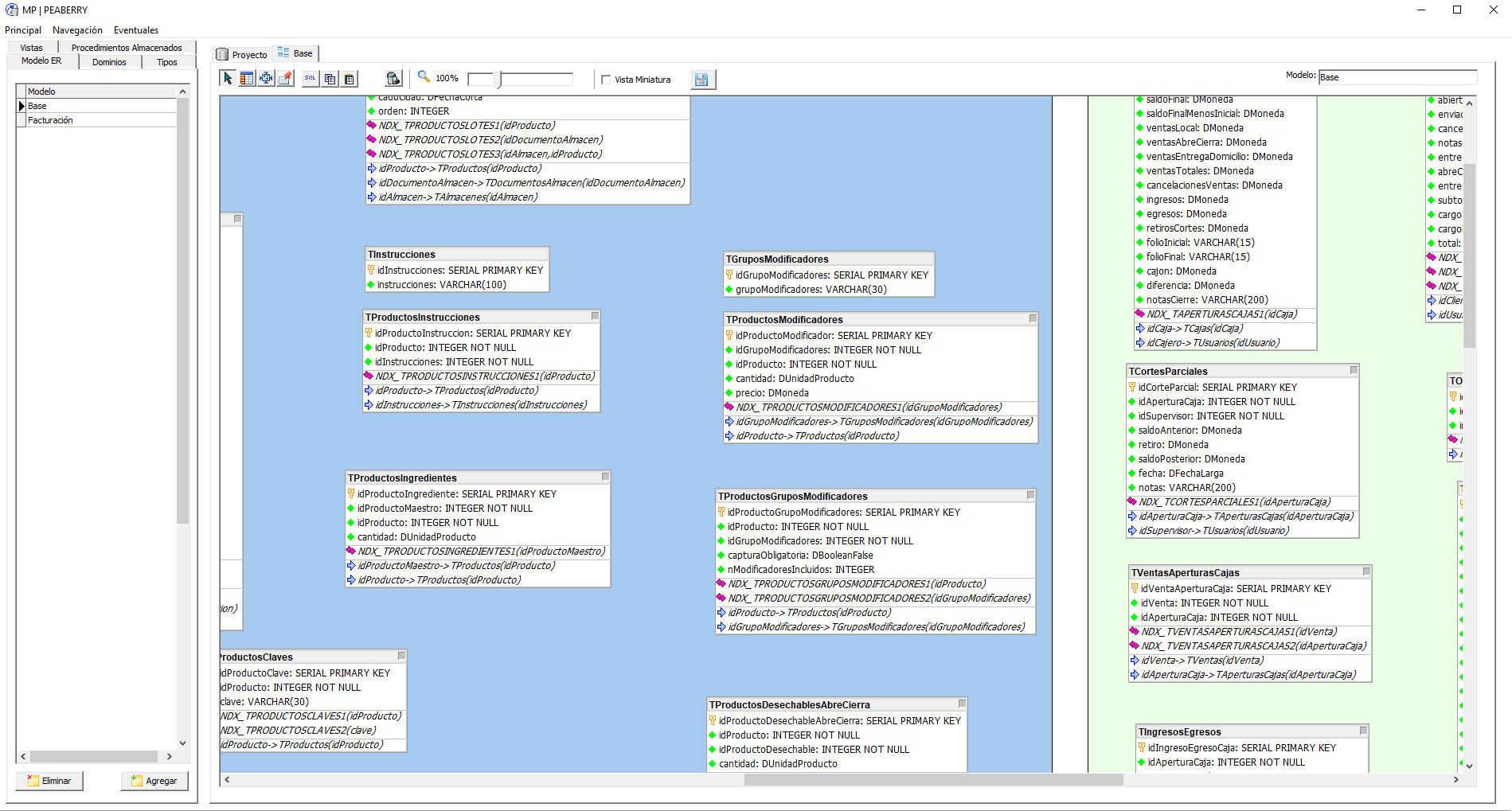The image size is (1512, 811).
Task: Switch to the Modelo ER tab
Action: point(41,61)
